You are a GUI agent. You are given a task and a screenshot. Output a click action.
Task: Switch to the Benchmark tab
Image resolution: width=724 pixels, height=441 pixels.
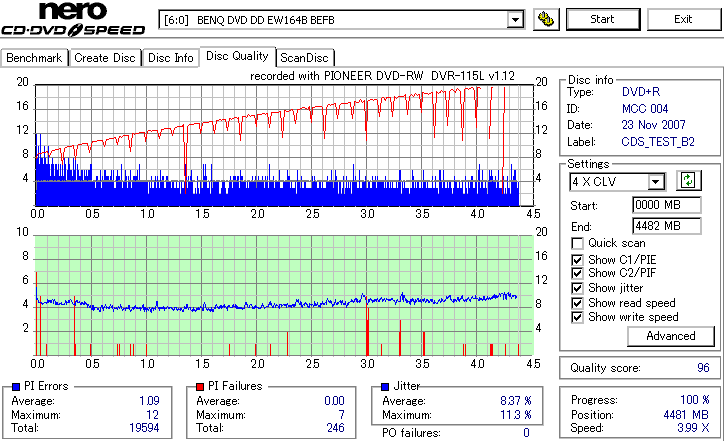[34, 58]
